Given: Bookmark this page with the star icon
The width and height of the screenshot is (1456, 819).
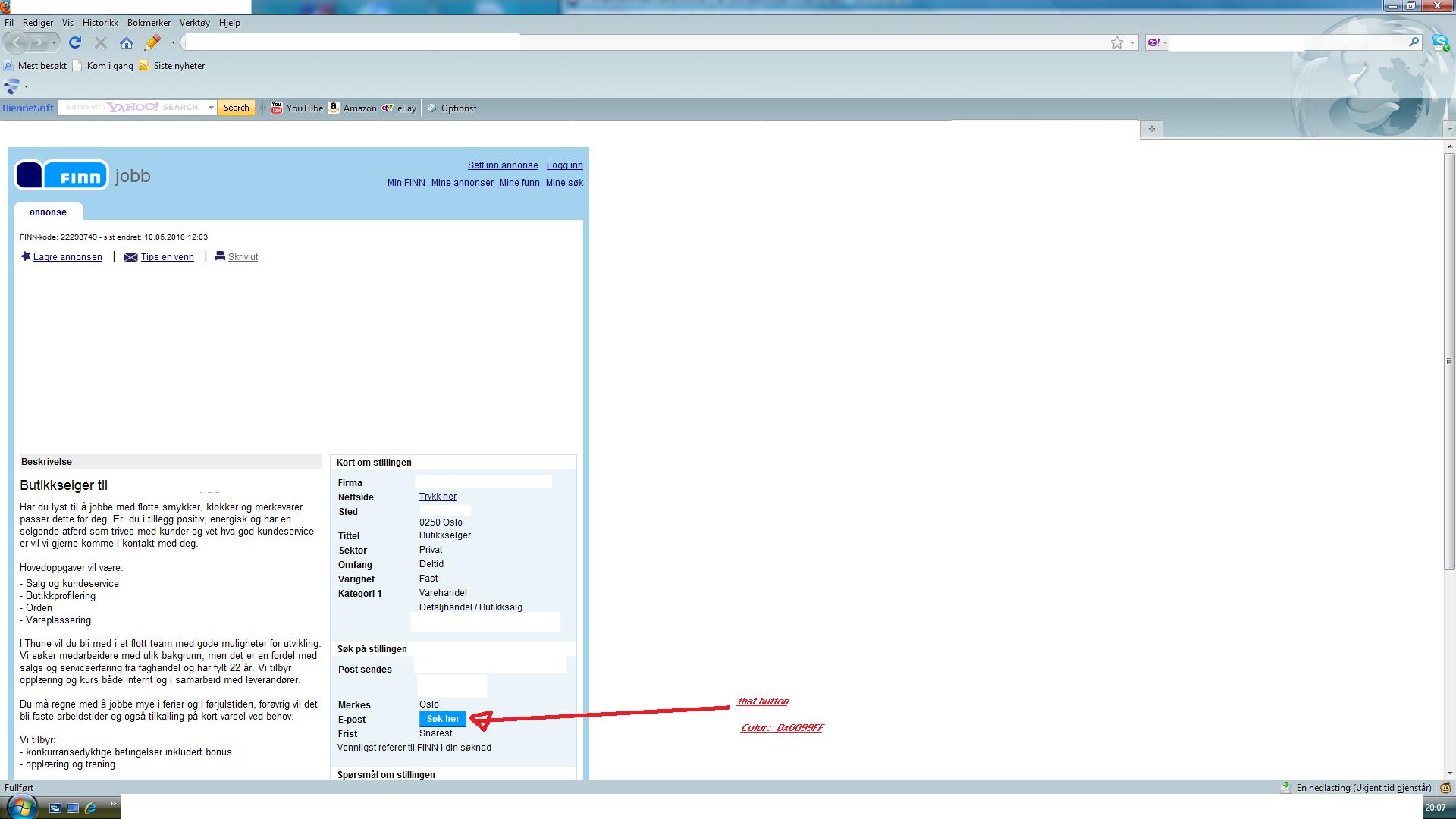Looking at the screenshot, I should tap(1117, 42).
